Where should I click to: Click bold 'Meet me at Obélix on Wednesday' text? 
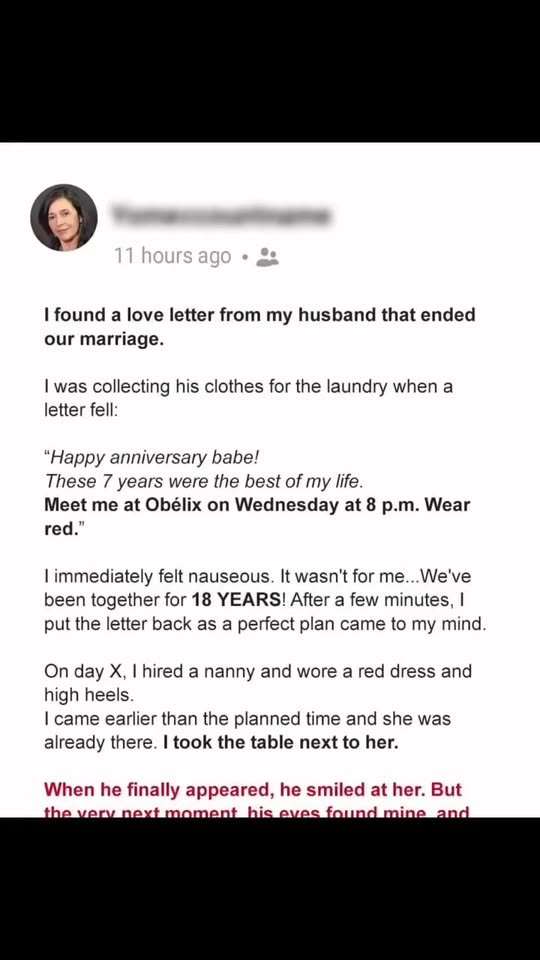[257, 505]
